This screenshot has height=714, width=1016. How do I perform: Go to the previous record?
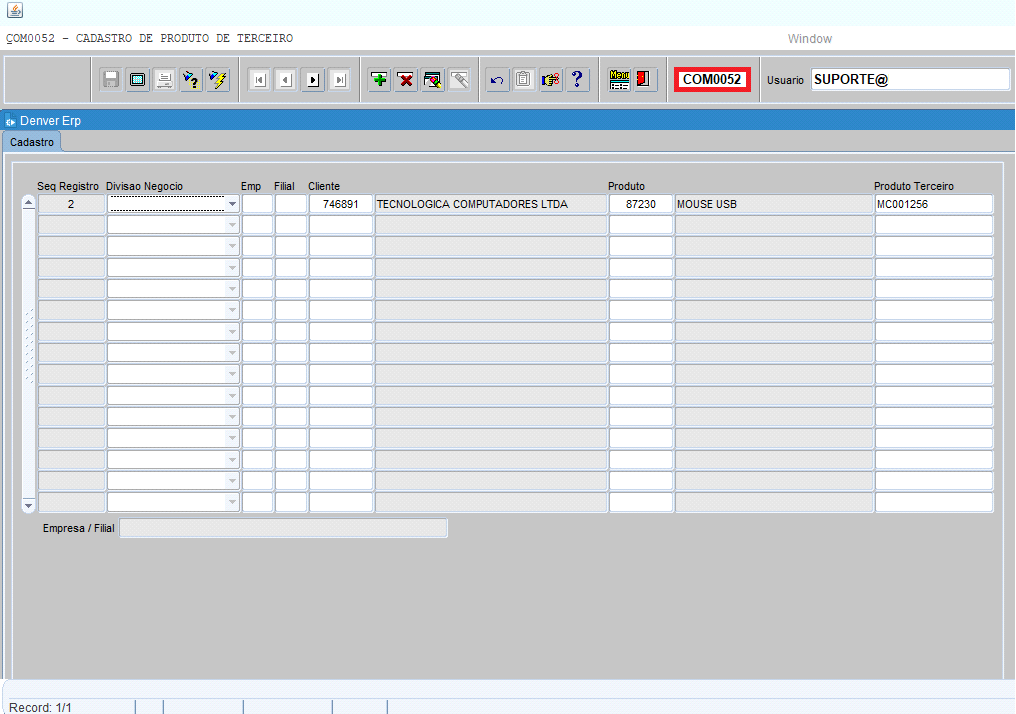[286, 80]
